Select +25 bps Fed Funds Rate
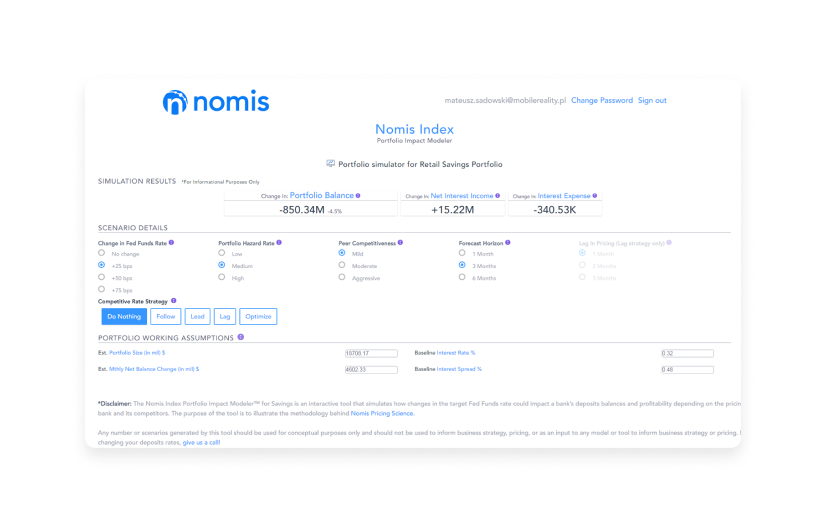Image resolution: width=825 pixels, height=525 pixels. tap(102, 265)
